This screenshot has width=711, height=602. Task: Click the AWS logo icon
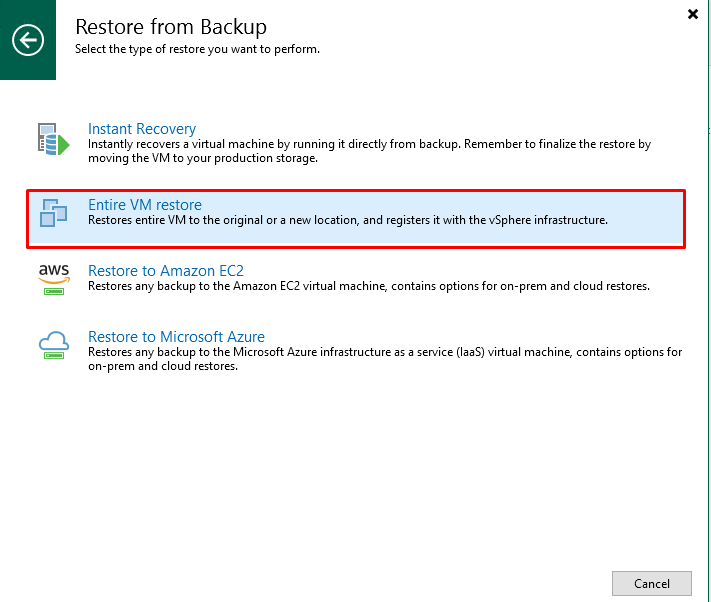[54, 279]
